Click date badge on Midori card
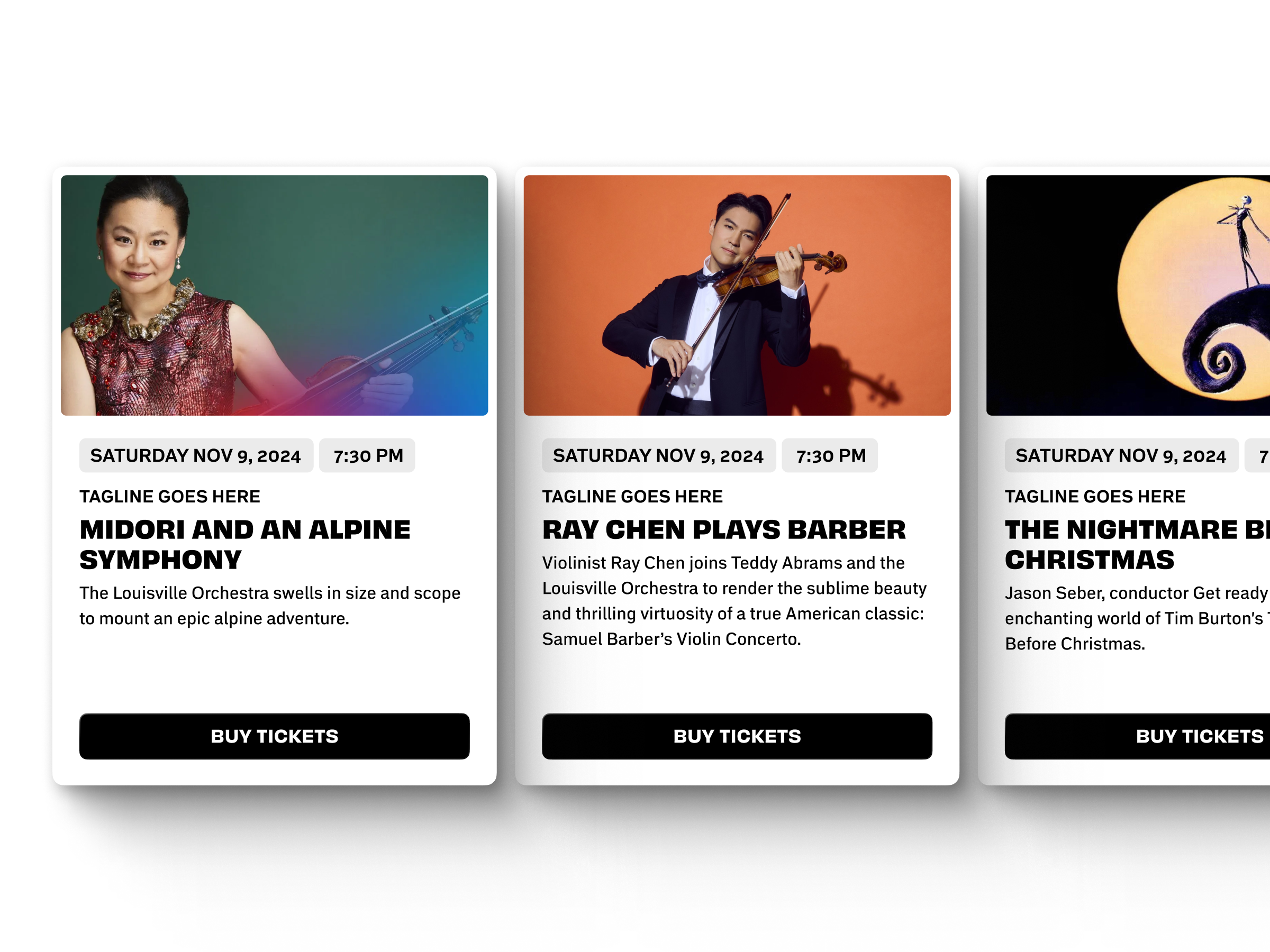 [196, 455]
